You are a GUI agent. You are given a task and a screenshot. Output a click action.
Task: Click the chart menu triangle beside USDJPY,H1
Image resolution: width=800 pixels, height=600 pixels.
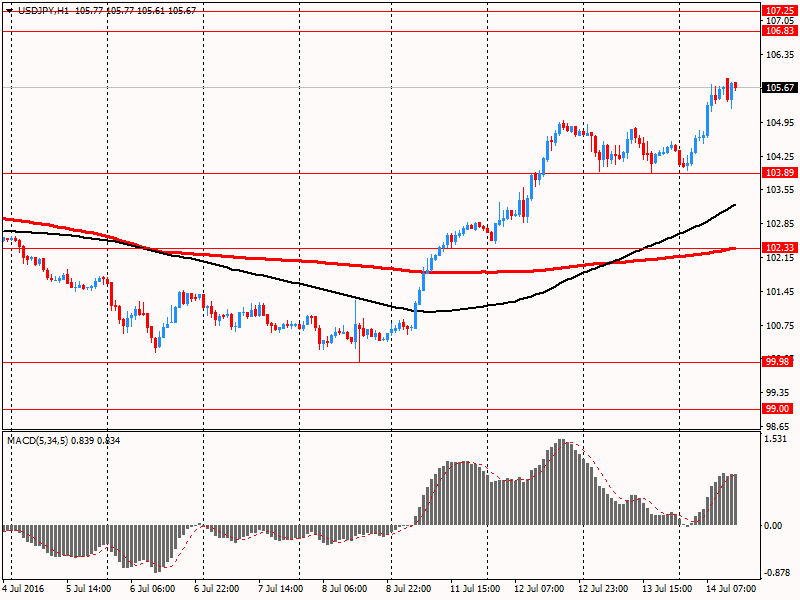tap(9, 11)
